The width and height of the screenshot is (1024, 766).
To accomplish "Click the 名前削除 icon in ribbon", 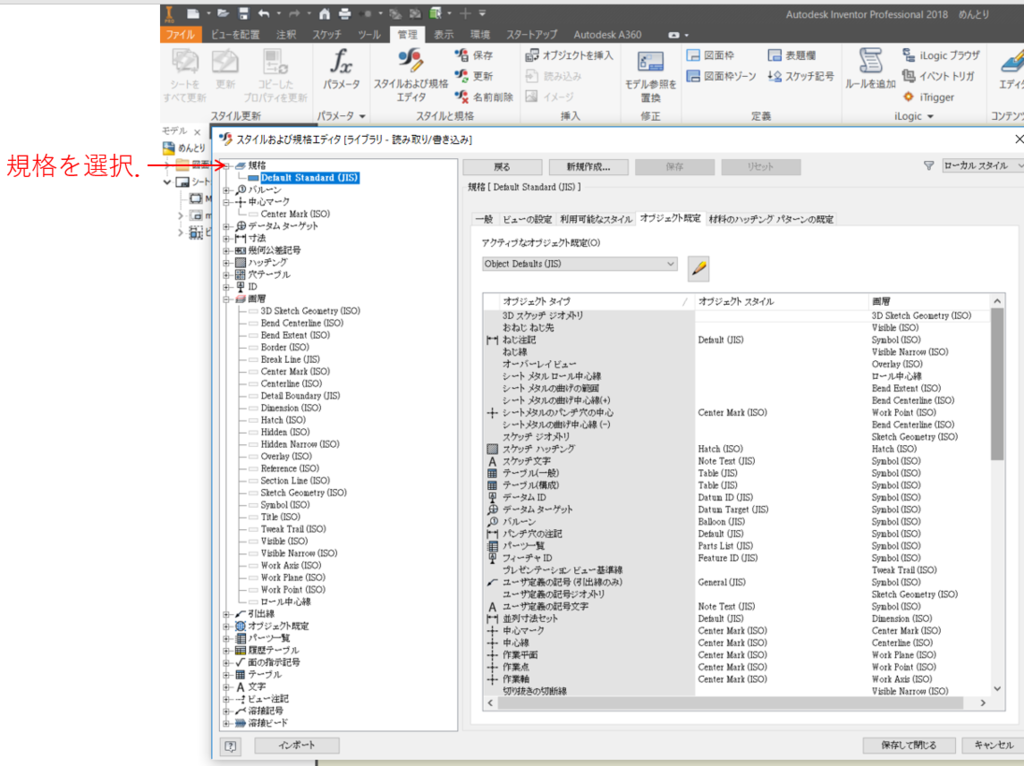I will click(484, 97).
